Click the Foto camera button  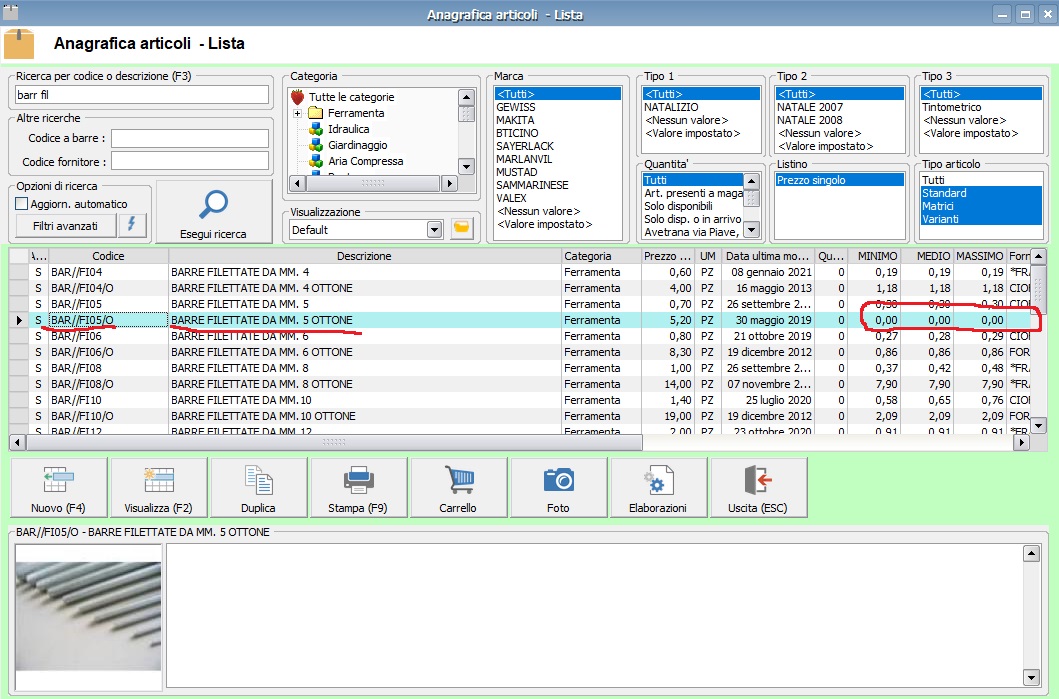(x=558, y=487)
